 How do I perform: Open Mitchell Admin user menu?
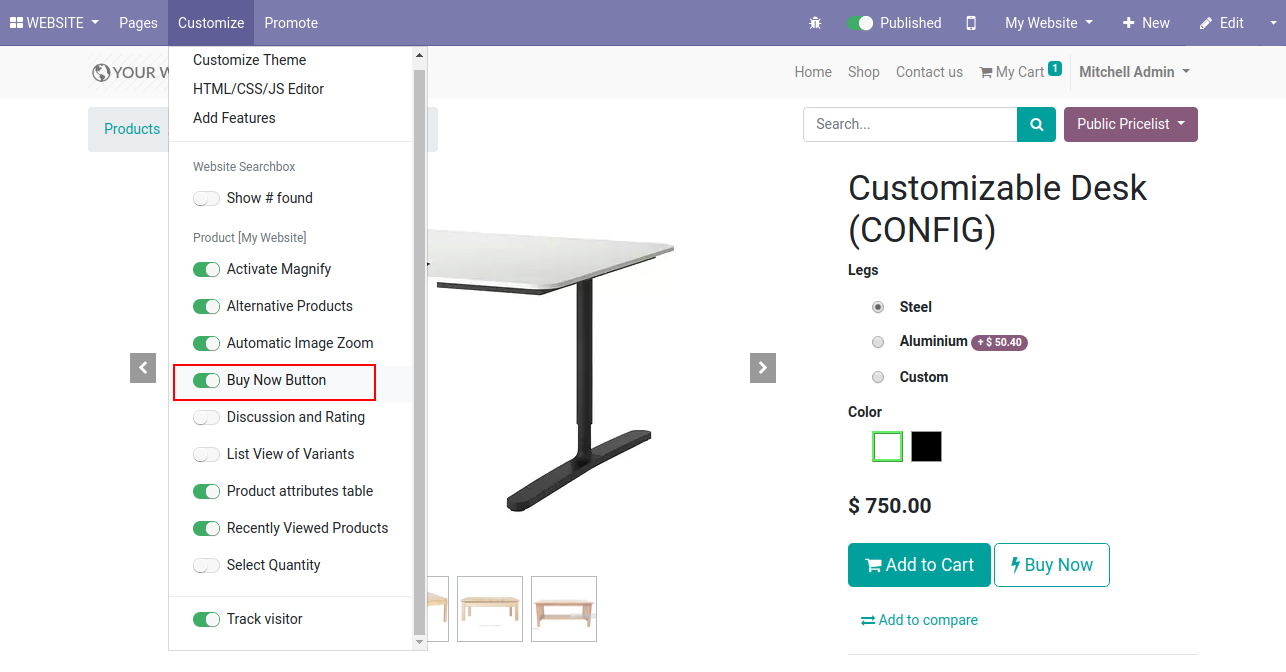[x=1134, y=72]
